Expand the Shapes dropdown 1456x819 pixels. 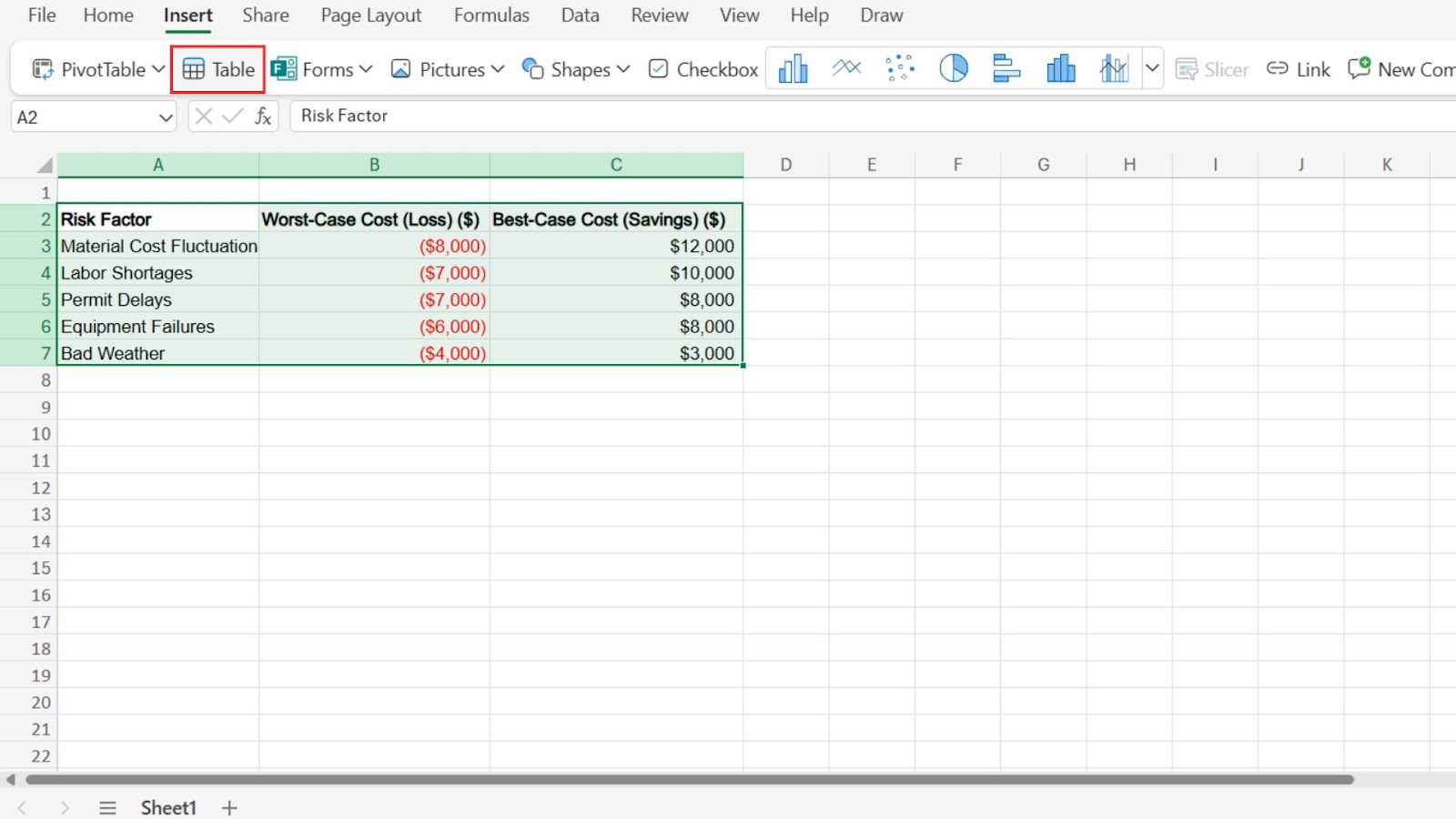point(622,70)
